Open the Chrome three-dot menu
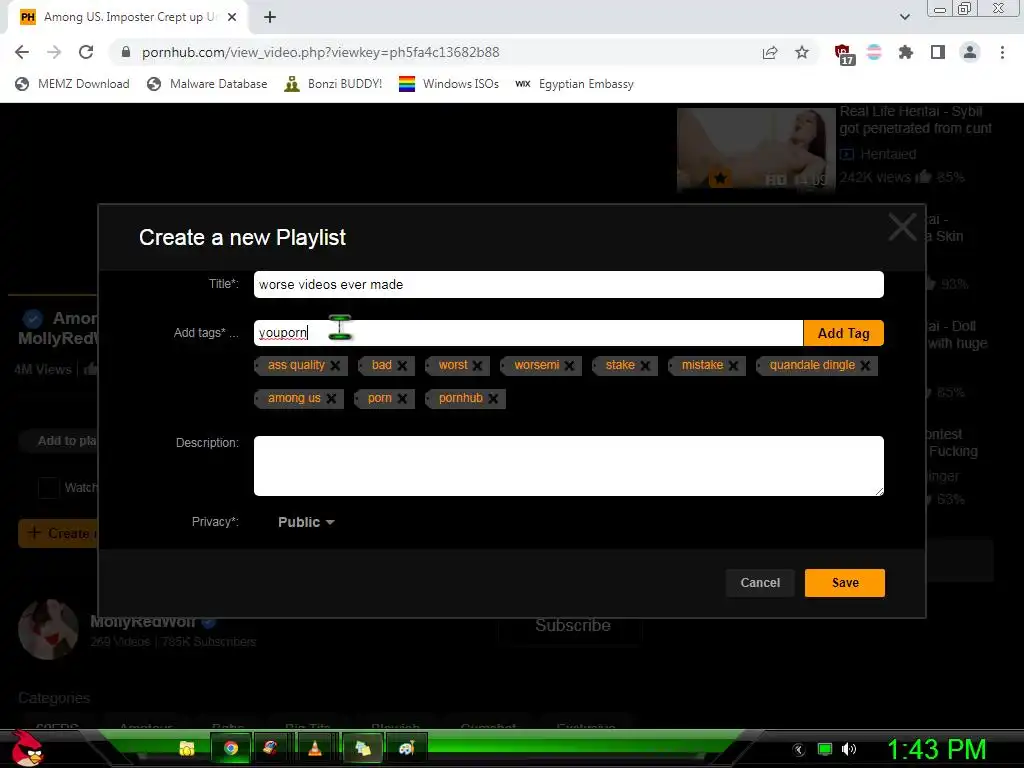Screen dimensions: 1024x768 [x=1002, y=52]
